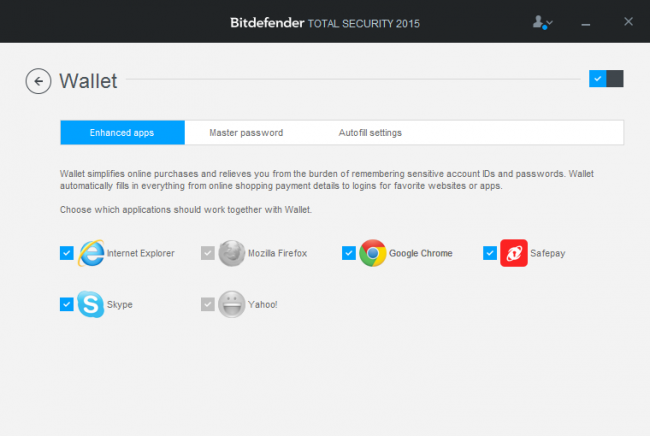Uncheck the Google Chrome checkbox
Screen dimensions: 650x436
349,253
